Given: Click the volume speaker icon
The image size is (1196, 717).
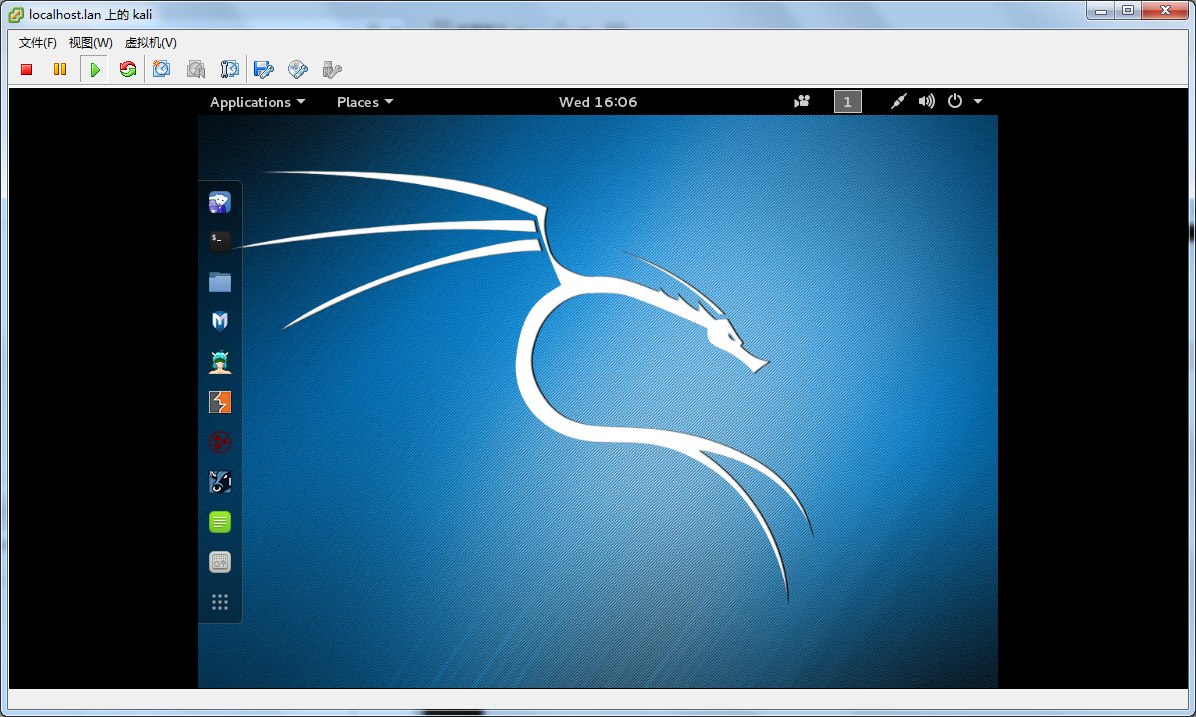Looking at the screenshot, I should tap(926, 101).
